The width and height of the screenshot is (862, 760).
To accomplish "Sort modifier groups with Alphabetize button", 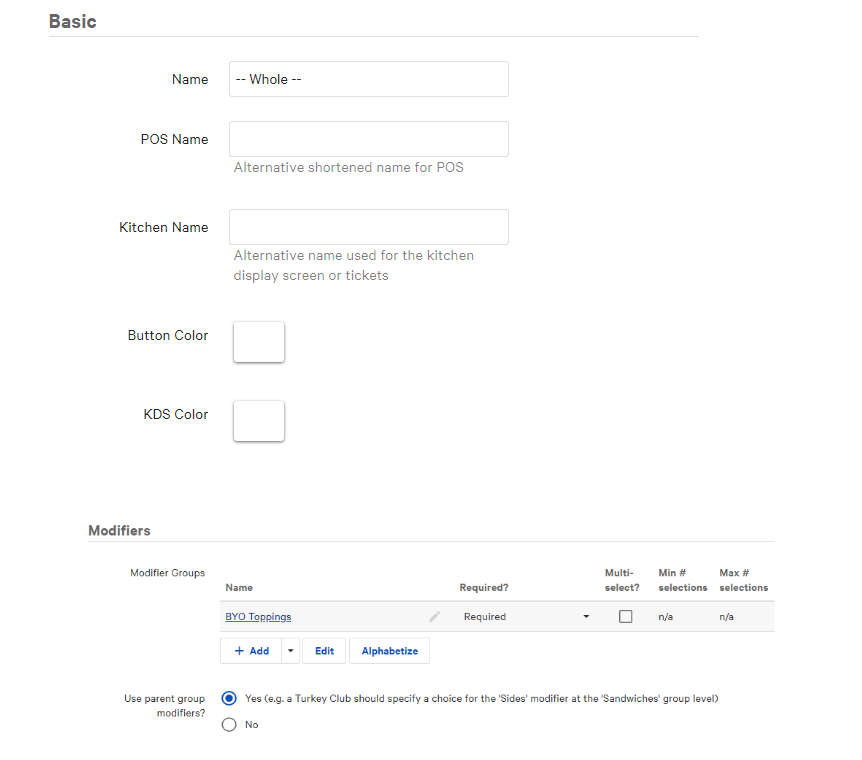I will pos(389,651).
